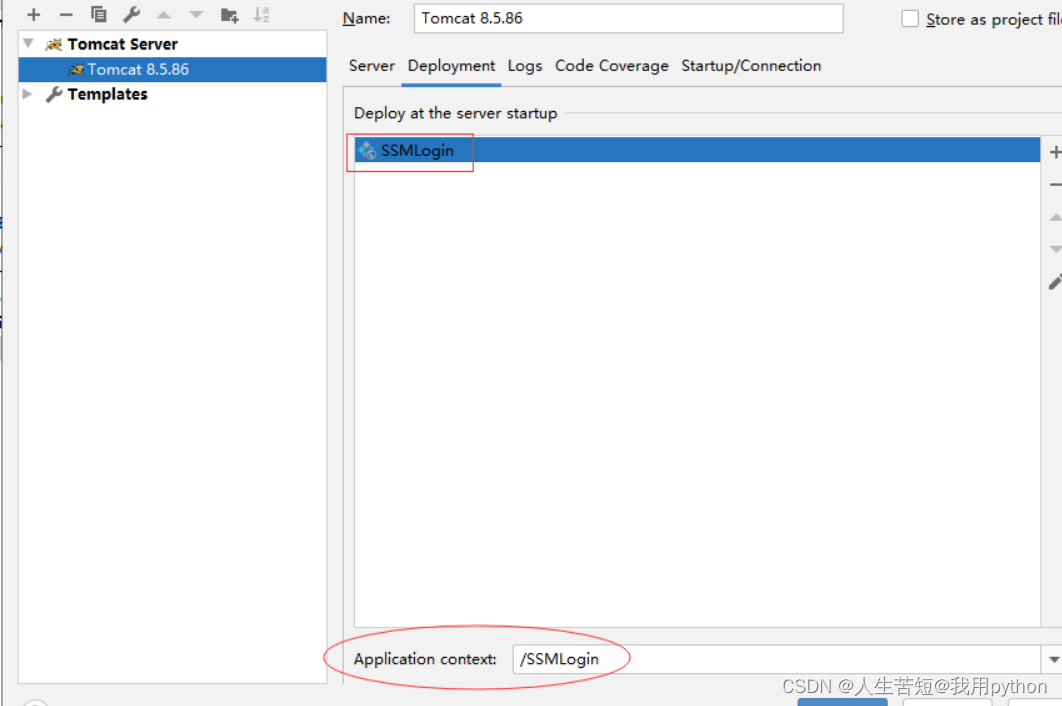The image size is (1062, 706).
Task: Copy configuration using the duplicate icon
Action: click(x=98, y=14)
